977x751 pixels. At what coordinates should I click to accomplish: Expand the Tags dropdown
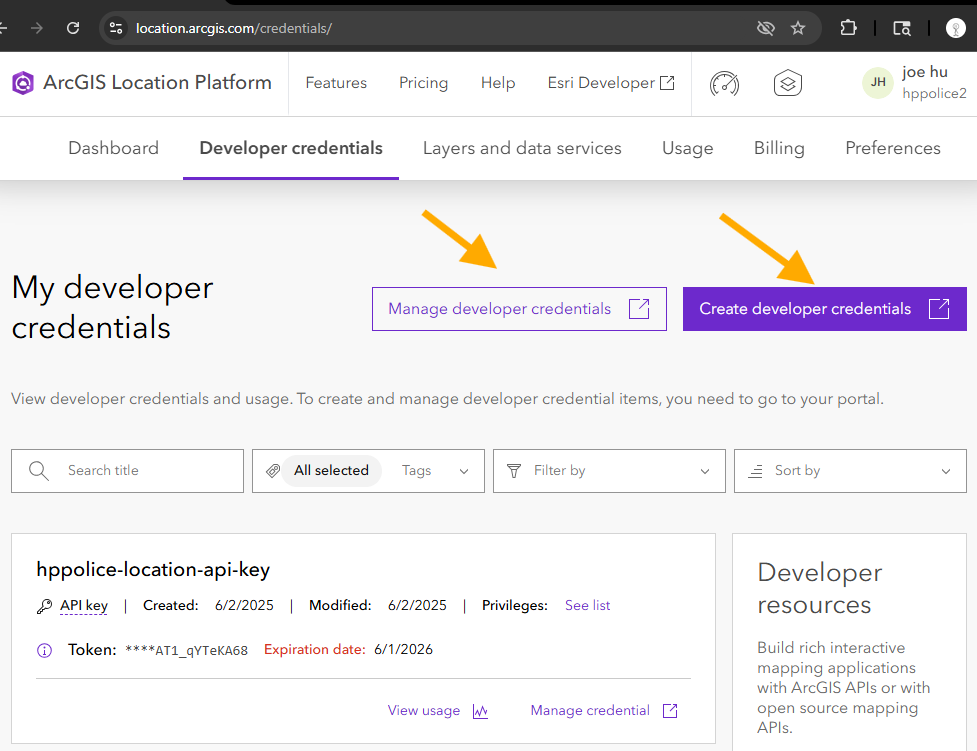tap(464, 471)
